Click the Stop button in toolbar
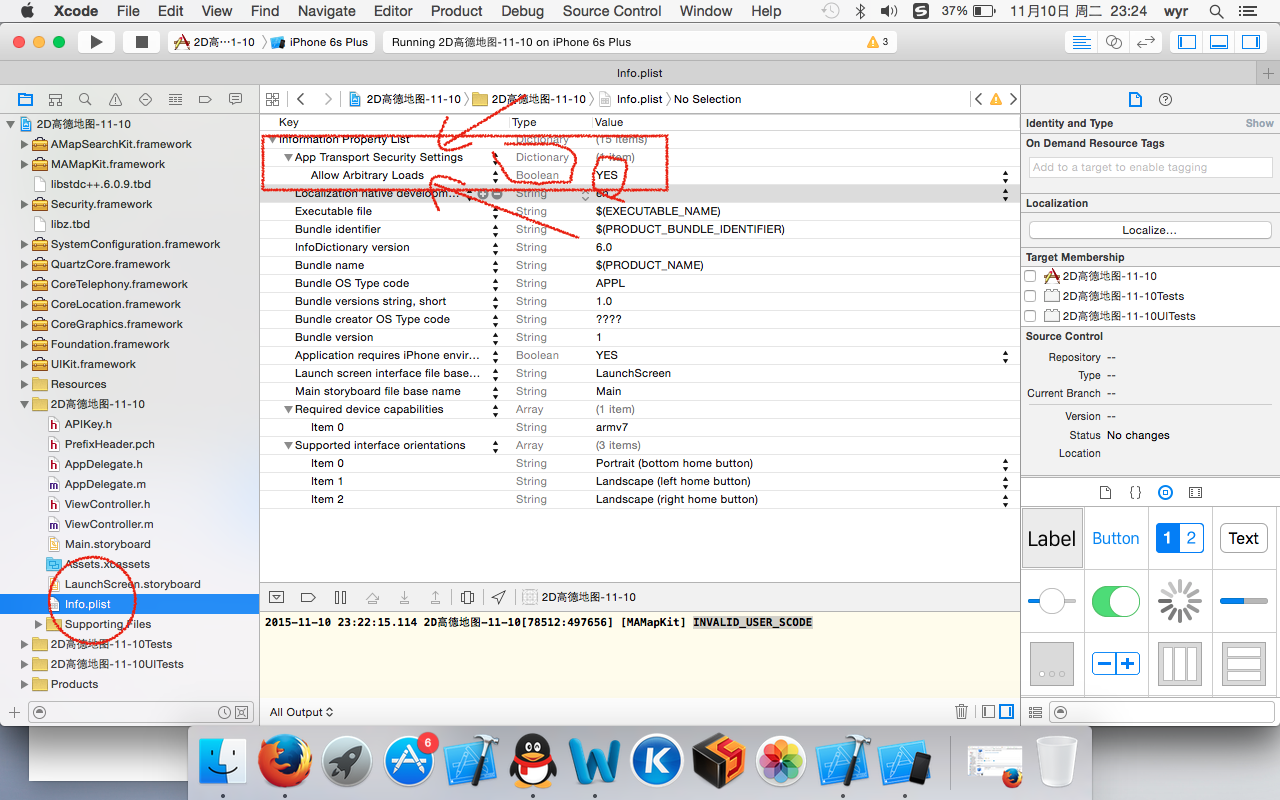 141,42
